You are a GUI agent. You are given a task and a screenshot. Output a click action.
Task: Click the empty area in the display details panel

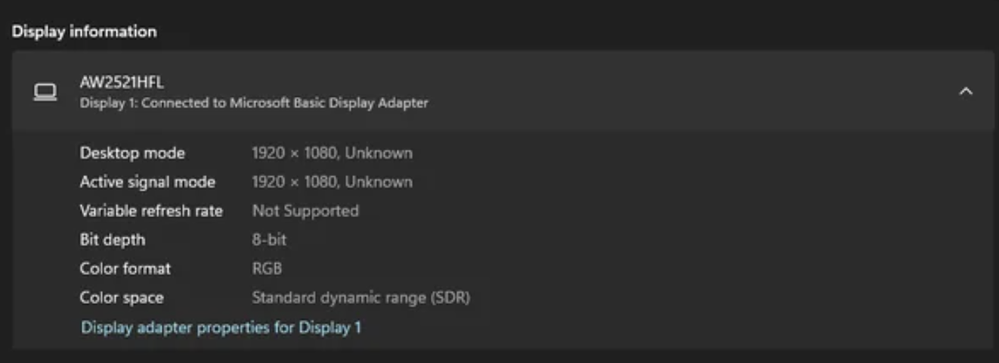point(701,242)
